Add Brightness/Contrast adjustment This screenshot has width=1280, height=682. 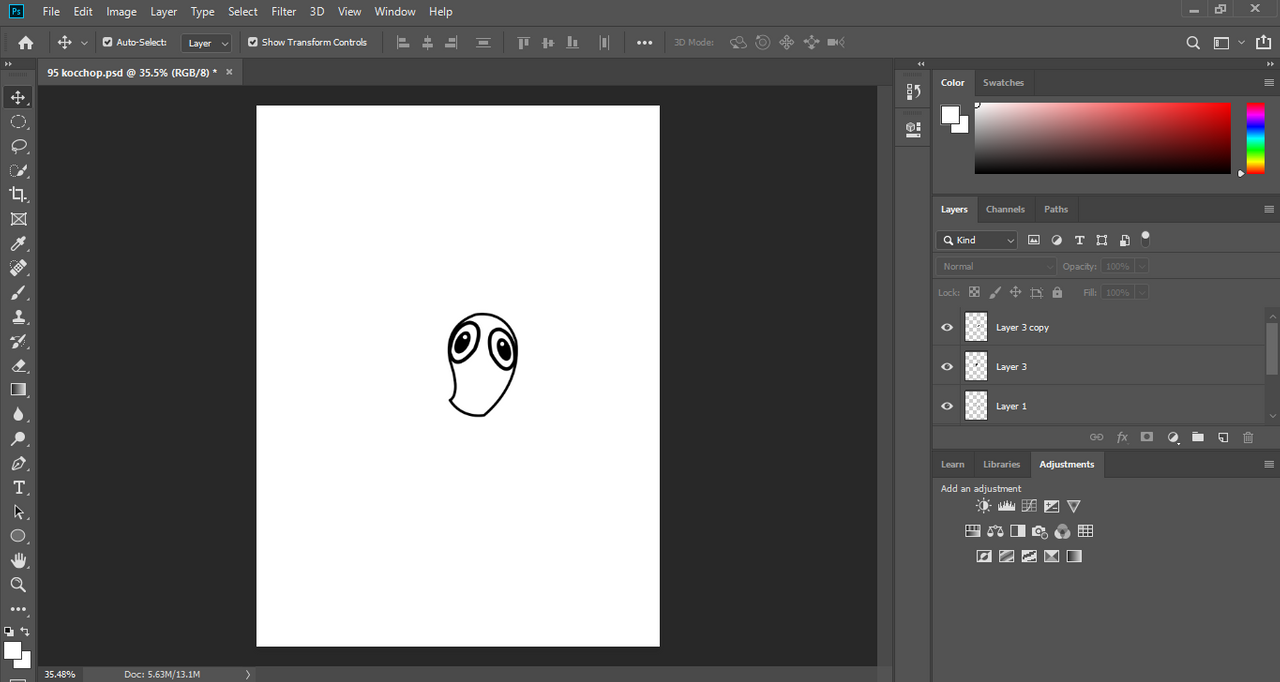click(984, 506)
